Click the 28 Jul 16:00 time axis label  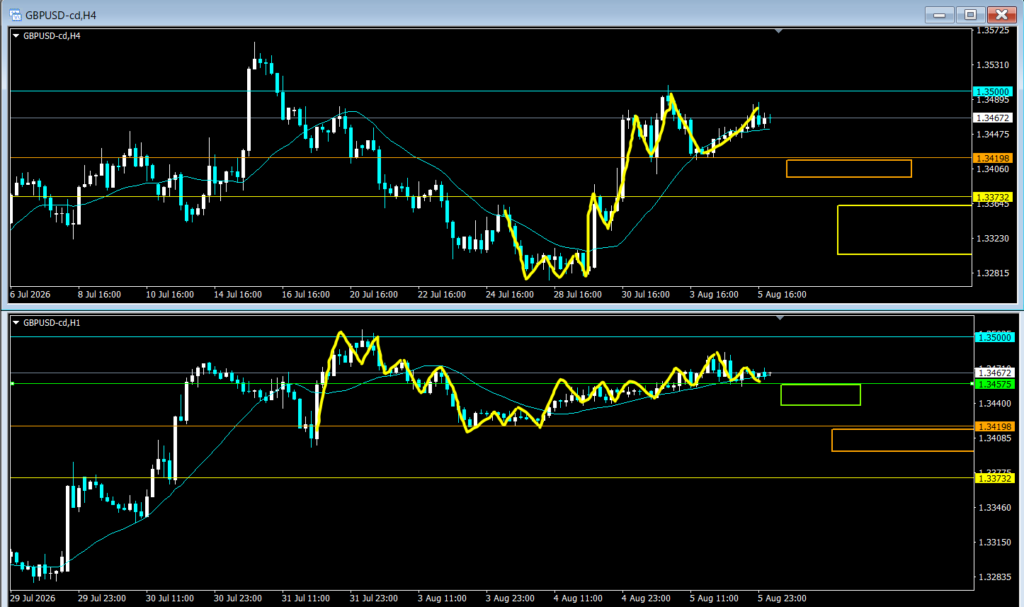coord(577,295)
